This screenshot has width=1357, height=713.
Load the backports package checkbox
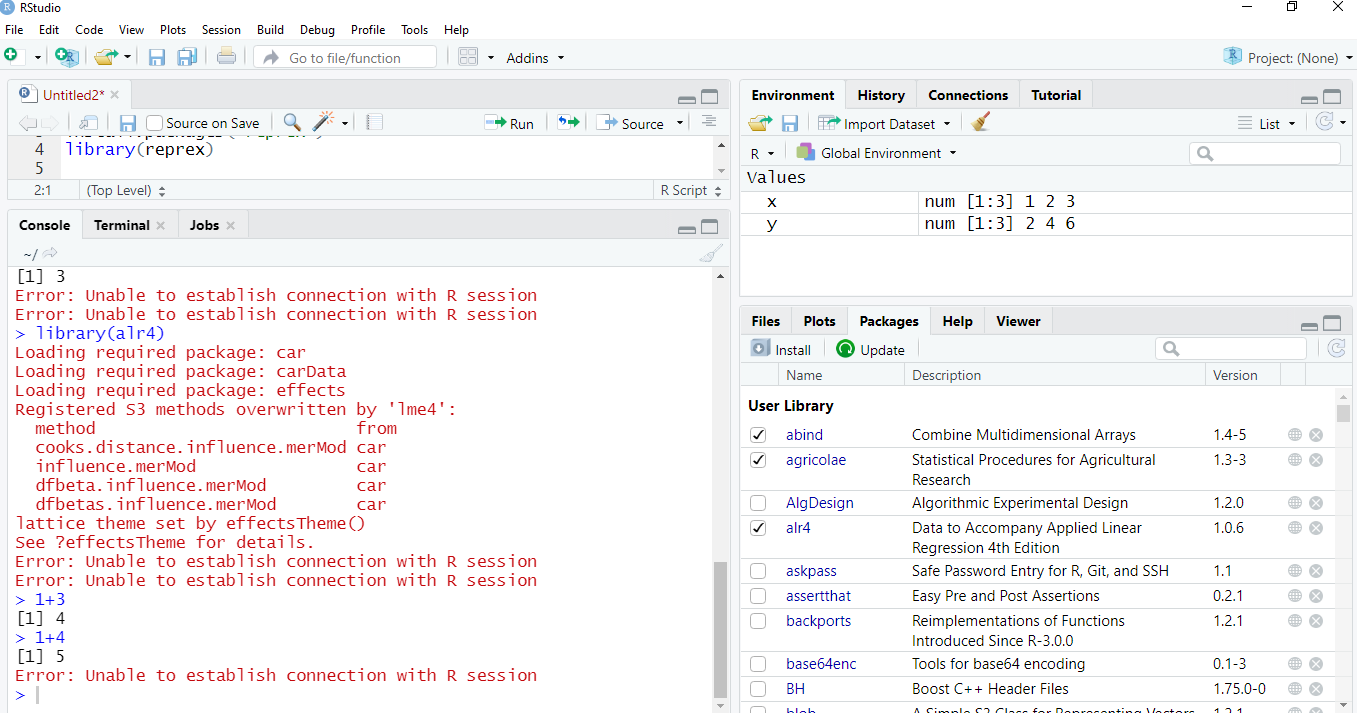[x=758, y=621]
